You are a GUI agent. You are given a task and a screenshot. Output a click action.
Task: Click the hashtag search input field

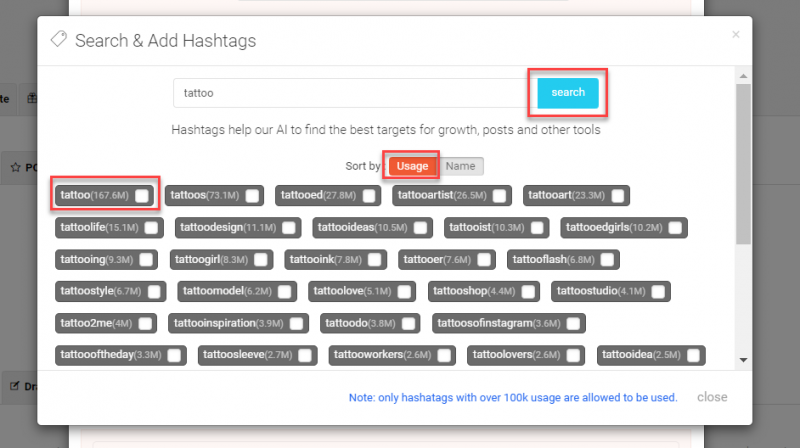point(349,93)
